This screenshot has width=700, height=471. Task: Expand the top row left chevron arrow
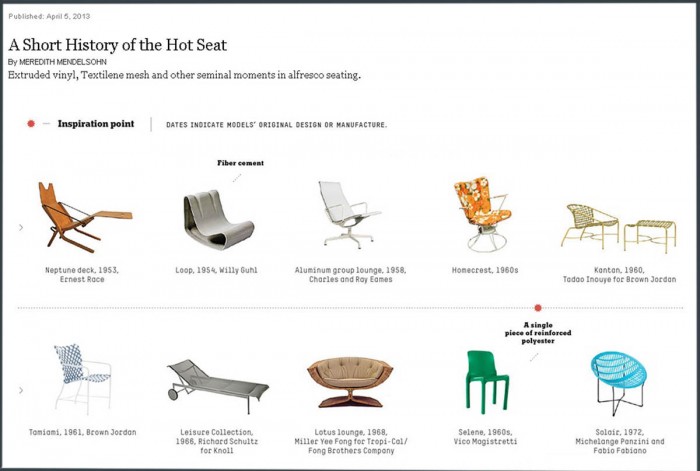click(20, 228)
